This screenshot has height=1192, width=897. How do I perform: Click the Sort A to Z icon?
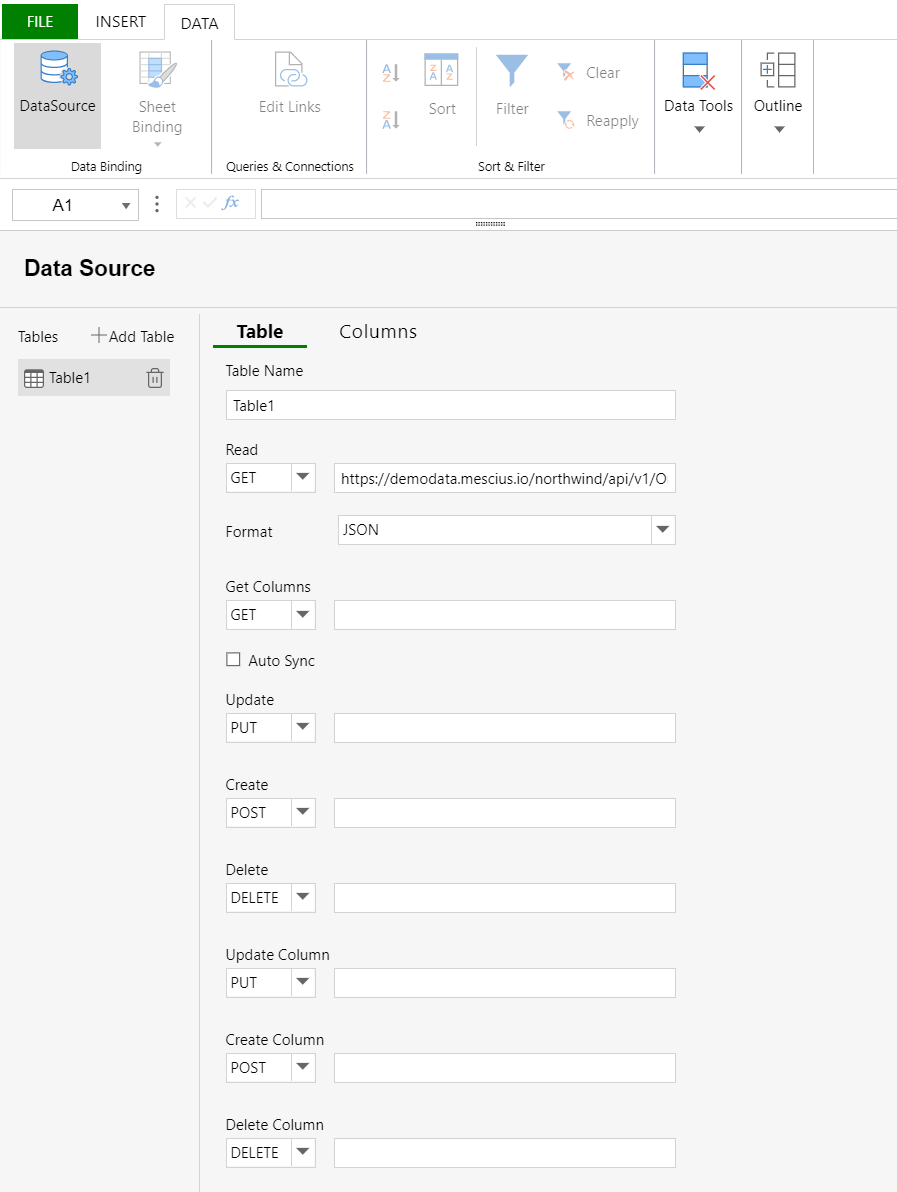pyautogui.click(x=391, y=73)
